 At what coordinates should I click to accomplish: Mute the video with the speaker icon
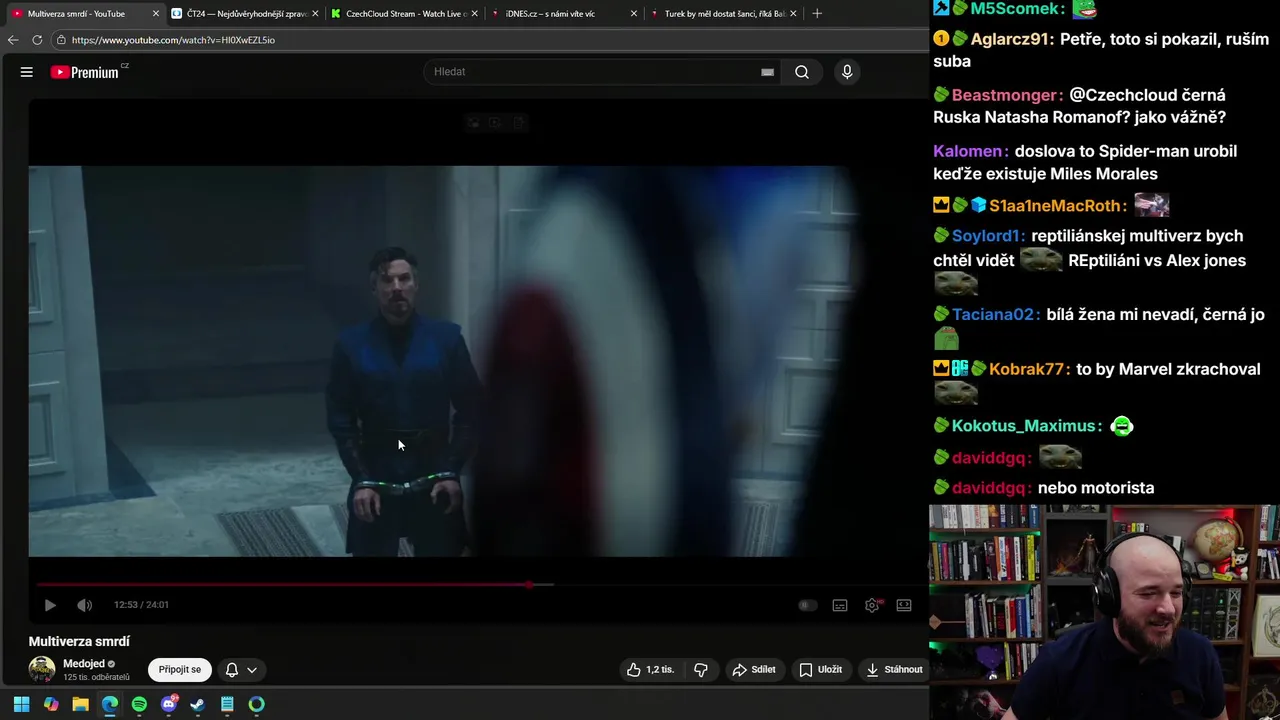click(x=85, y=605)
